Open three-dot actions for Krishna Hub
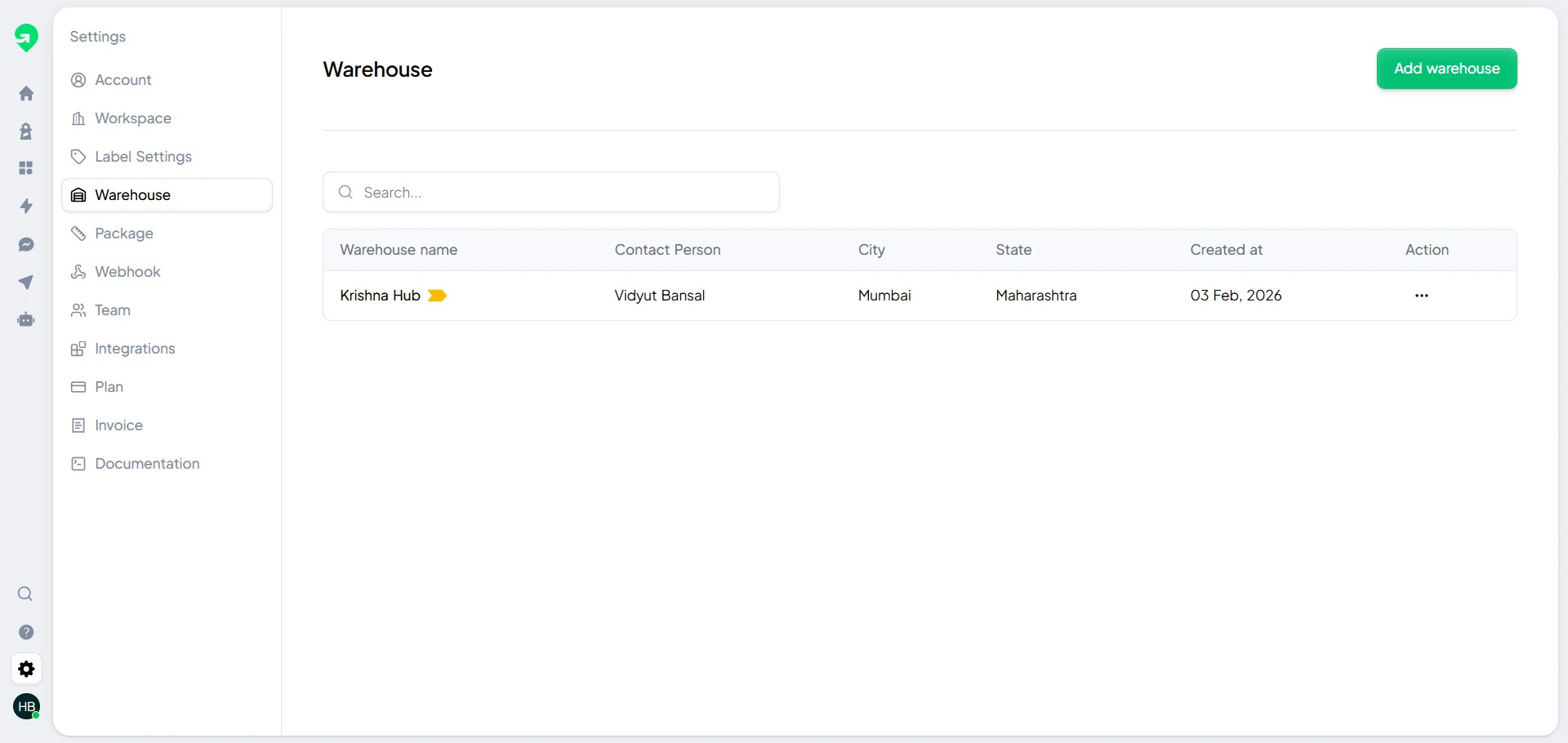The width and height of the screenshot is (1568, 743). [x=1422, y=296]
